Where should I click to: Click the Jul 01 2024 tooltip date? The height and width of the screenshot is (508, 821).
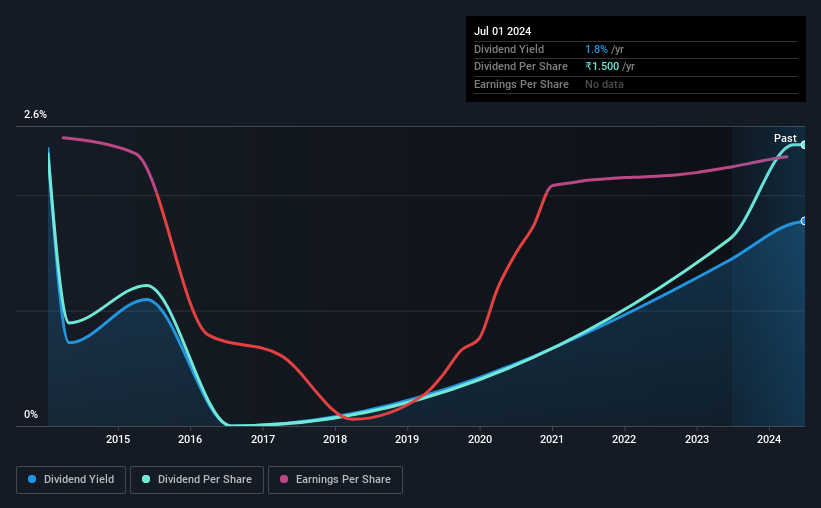pyautogui.click(x=503, y=31)
